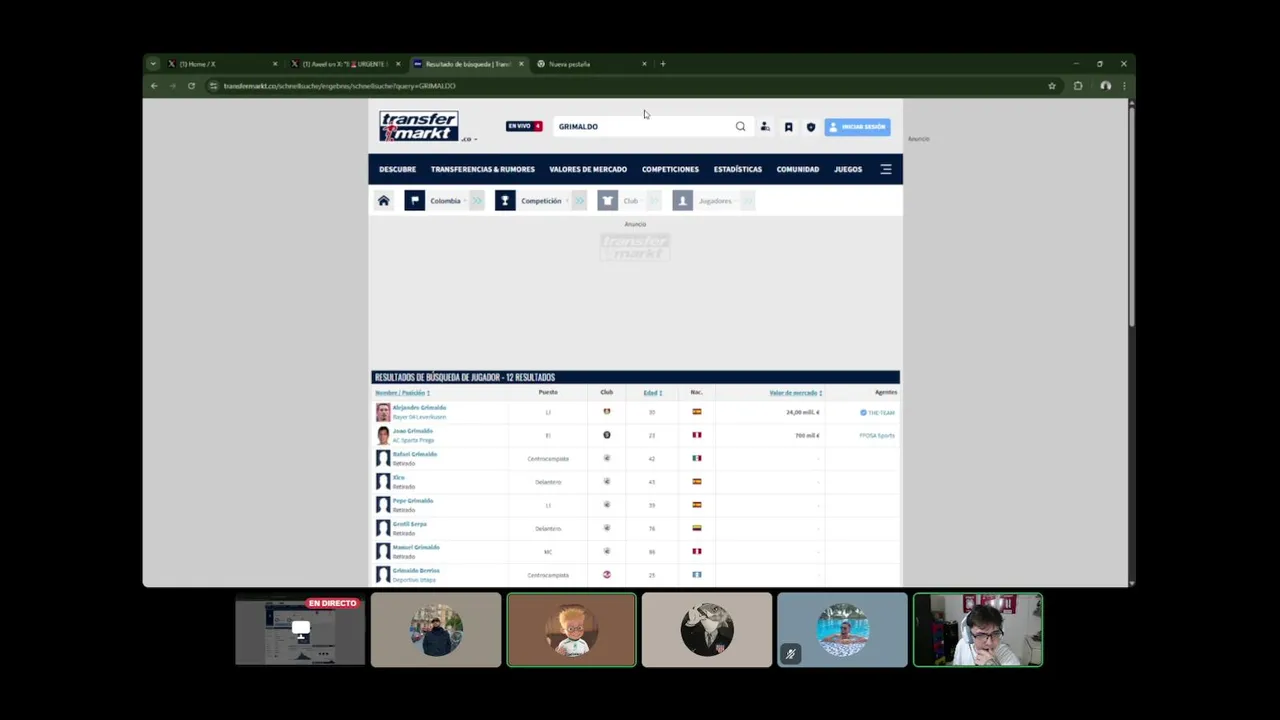The image size is (1280, 720).
Task: Switch to the Nueva pestaña tab
Action: [x=592, y=64]
